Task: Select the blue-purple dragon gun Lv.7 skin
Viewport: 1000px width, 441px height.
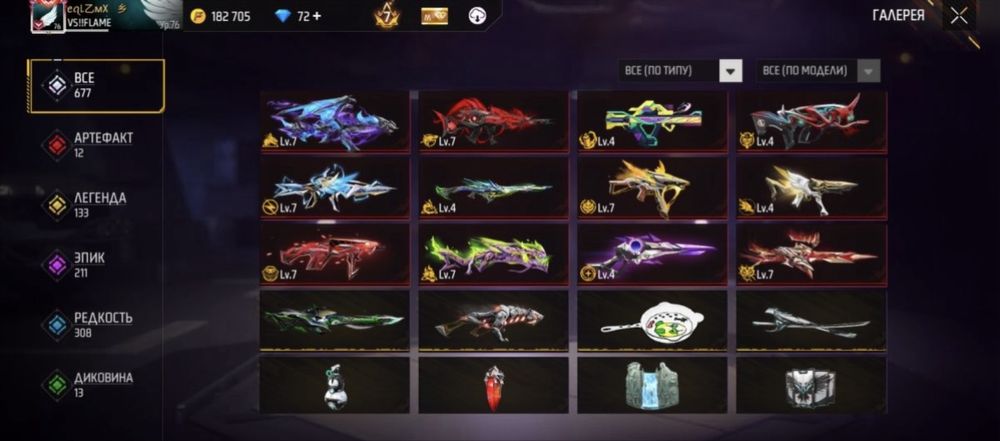Action: [335, 121]
